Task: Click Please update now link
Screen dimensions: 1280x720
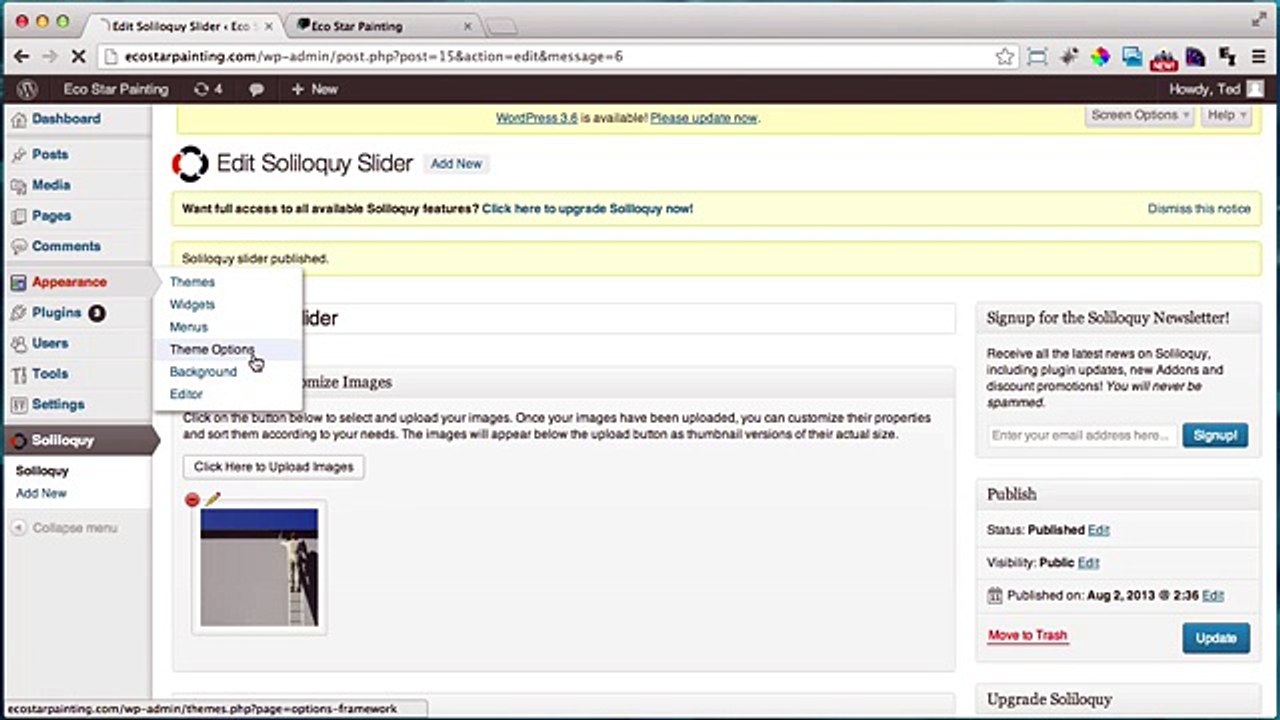Action: [704, 118]
